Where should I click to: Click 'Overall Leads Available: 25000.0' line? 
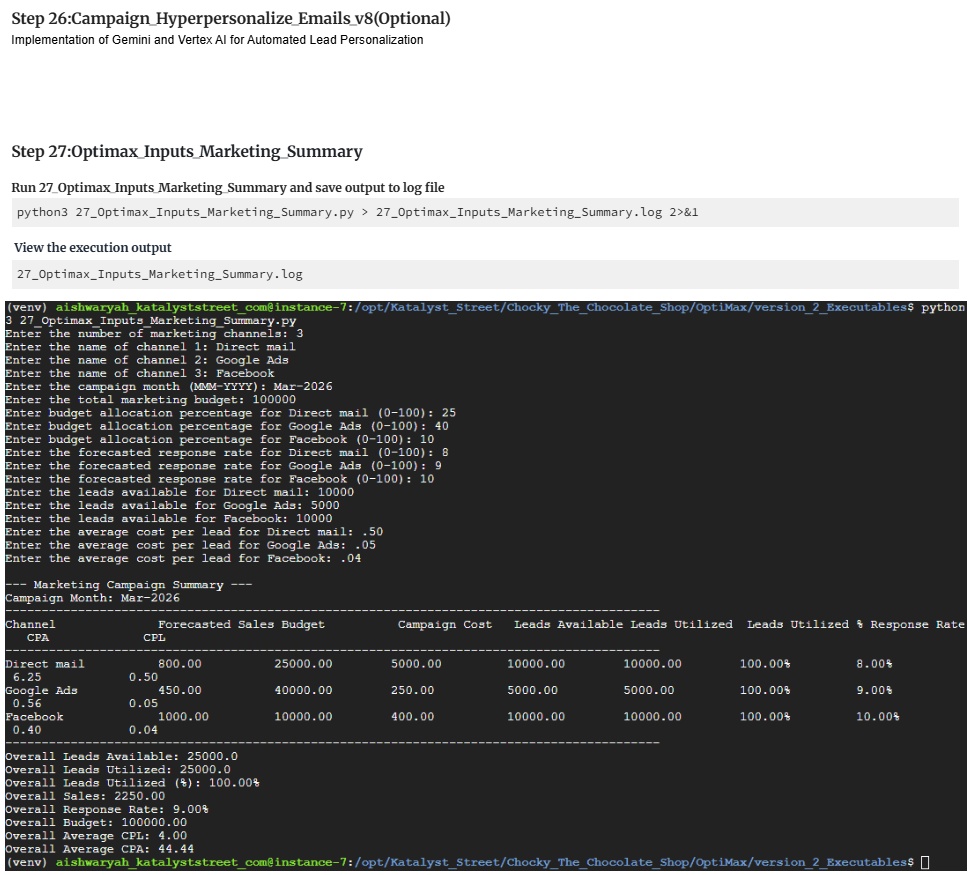coord(121,756)
